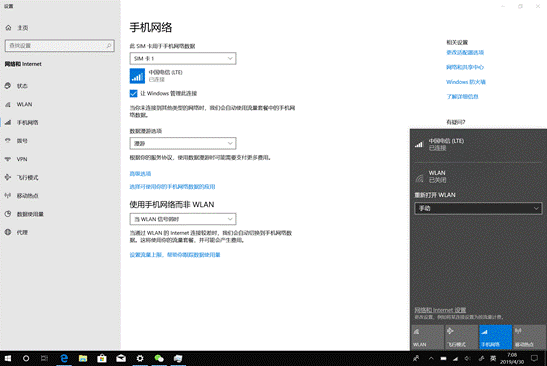Viewport: 547px width, 366px height.
Task: Click inside the 查找设置 search field
Action: click(60, 46)
